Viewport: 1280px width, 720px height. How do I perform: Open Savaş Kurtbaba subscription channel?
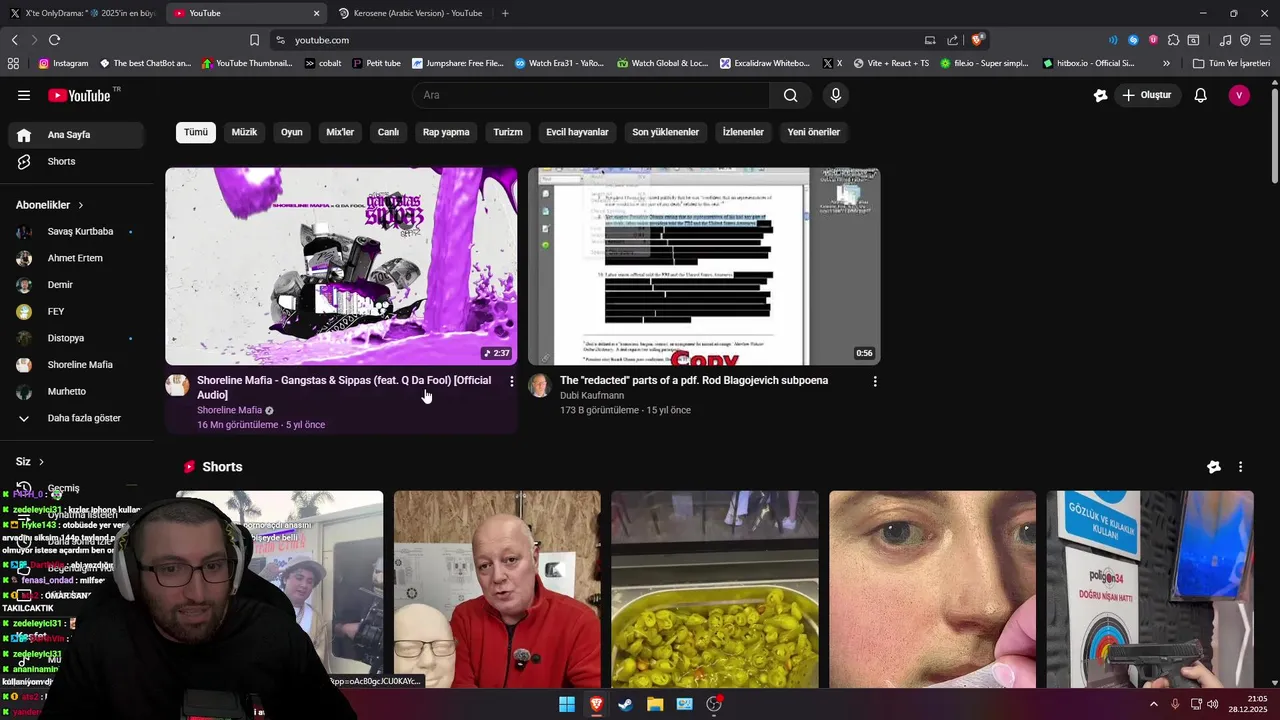76,231
